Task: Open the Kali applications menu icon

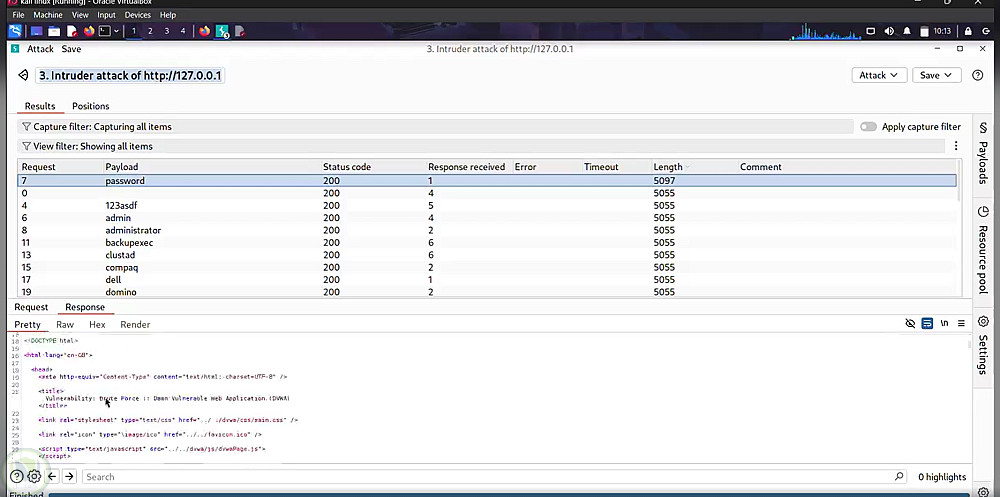Action: (x=15, y=31)
